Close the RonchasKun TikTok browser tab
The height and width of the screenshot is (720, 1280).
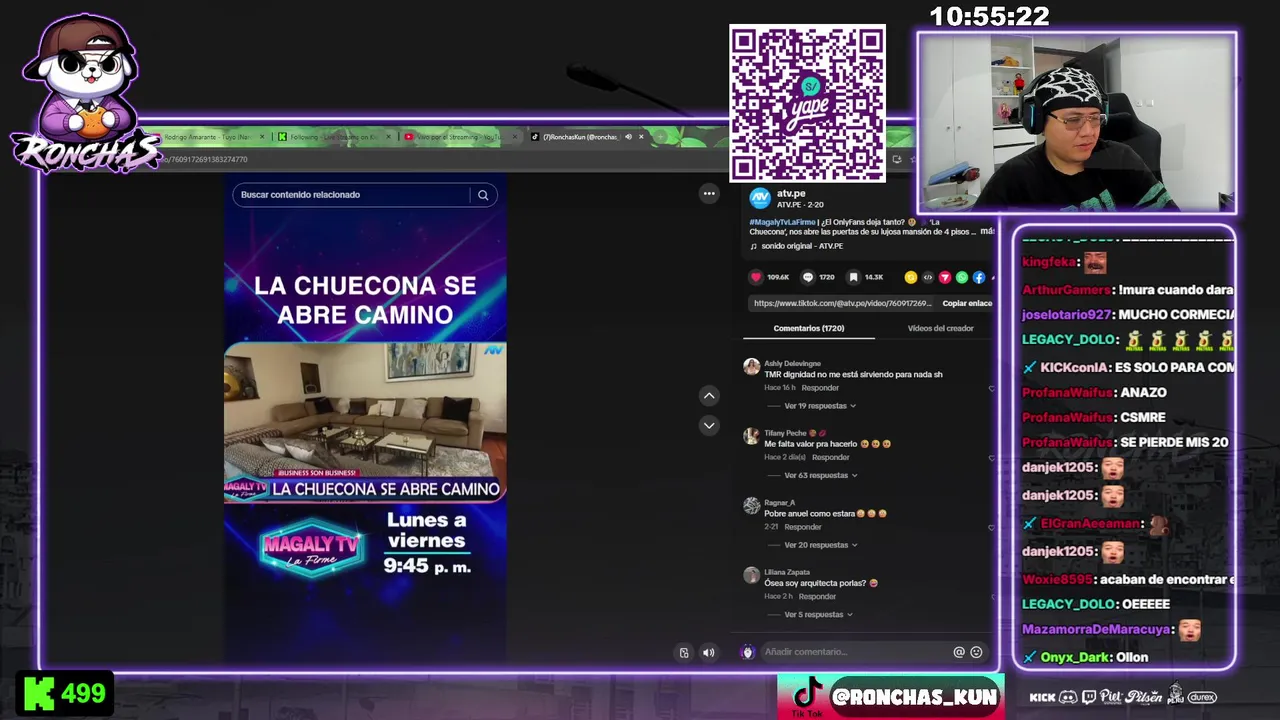coord(641,137)
